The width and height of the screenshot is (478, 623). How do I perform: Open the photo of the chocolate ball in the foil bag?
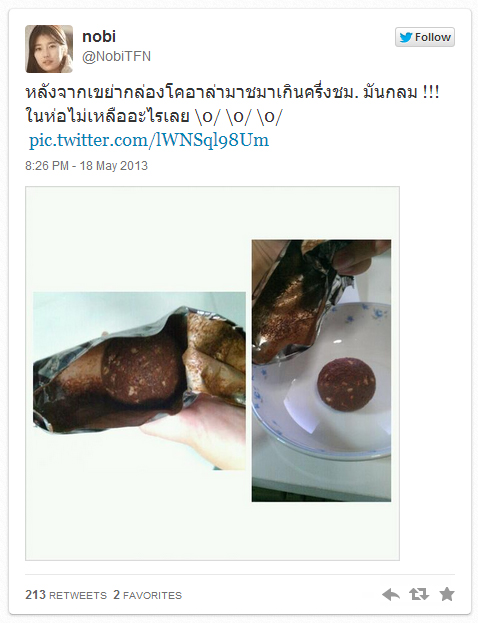pyautogui.click(x=139, y=381)
